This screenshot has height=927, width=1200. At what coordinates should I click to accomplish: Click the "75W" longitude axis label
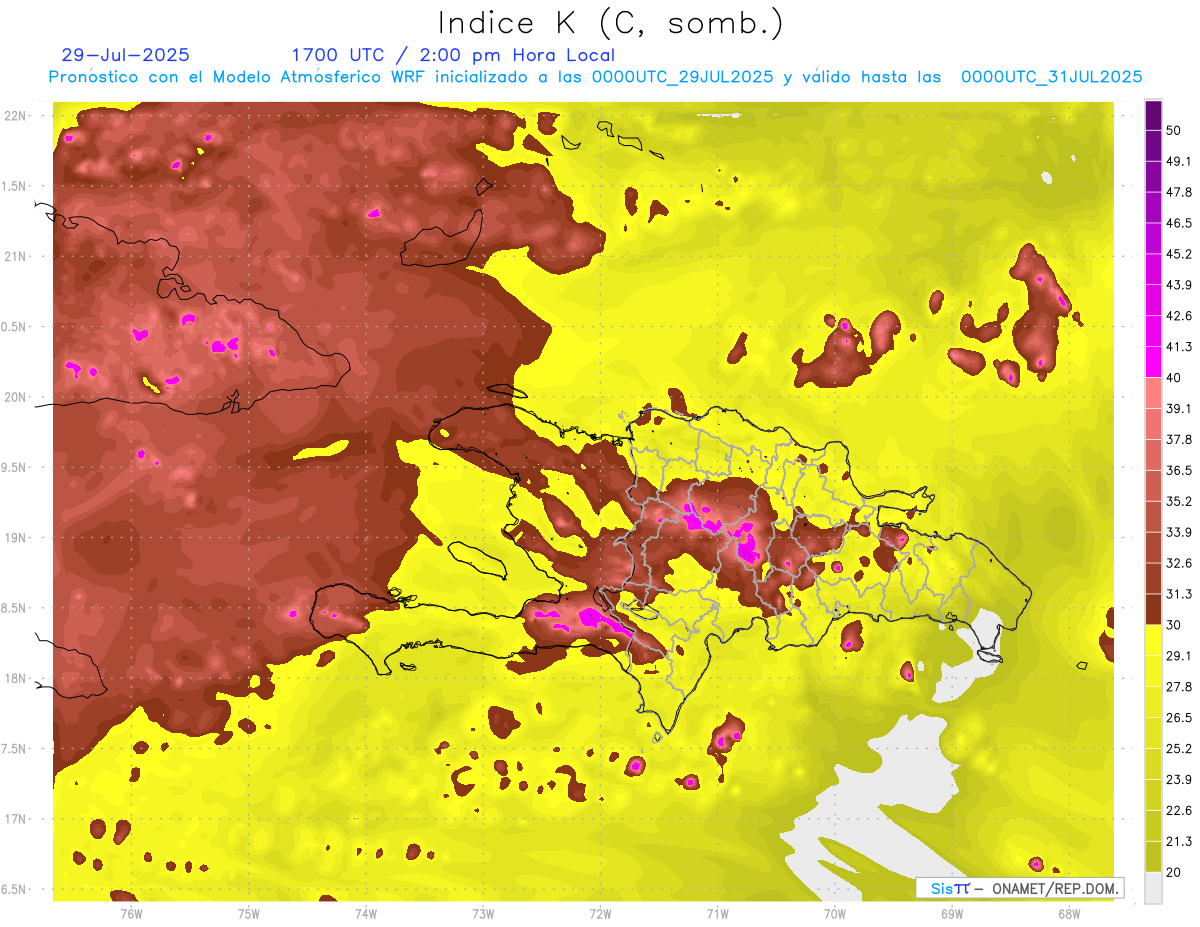[249, 913]
